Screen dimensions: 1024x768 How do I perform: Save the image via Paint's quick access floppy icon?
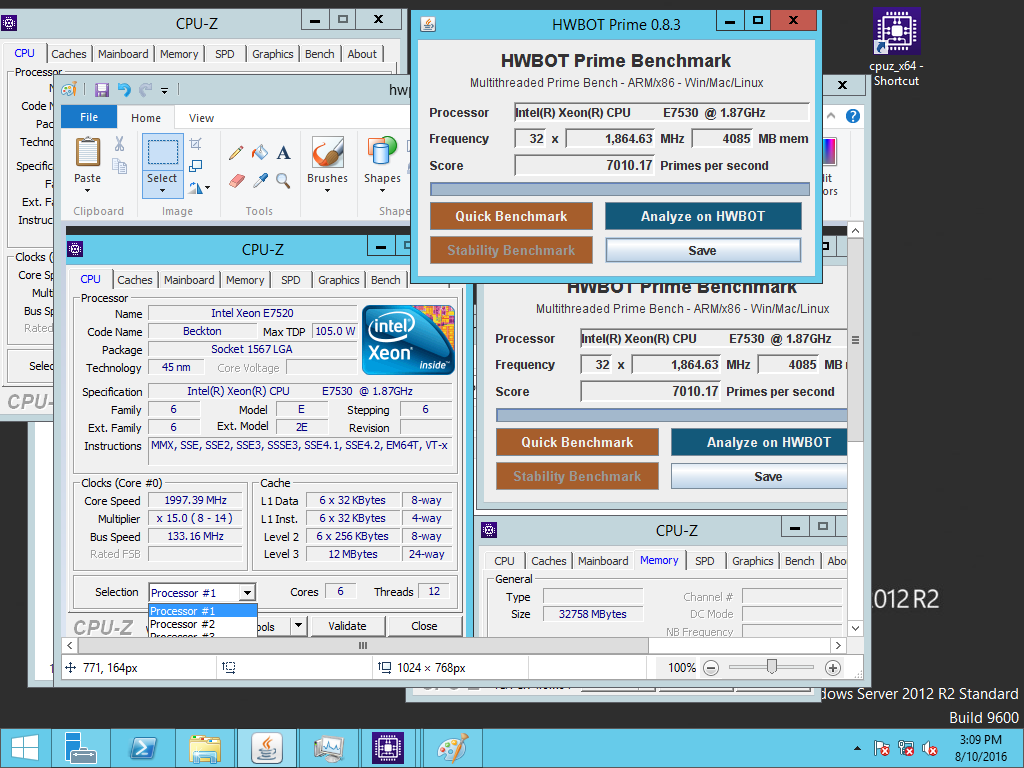102,89
